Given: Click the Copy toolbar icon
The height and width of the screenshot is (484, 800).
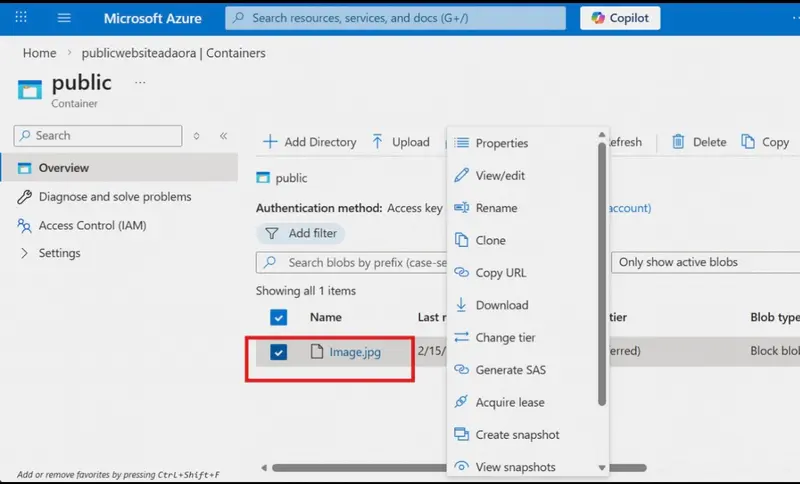Looking at the screenshot, I should pos(747,142).
